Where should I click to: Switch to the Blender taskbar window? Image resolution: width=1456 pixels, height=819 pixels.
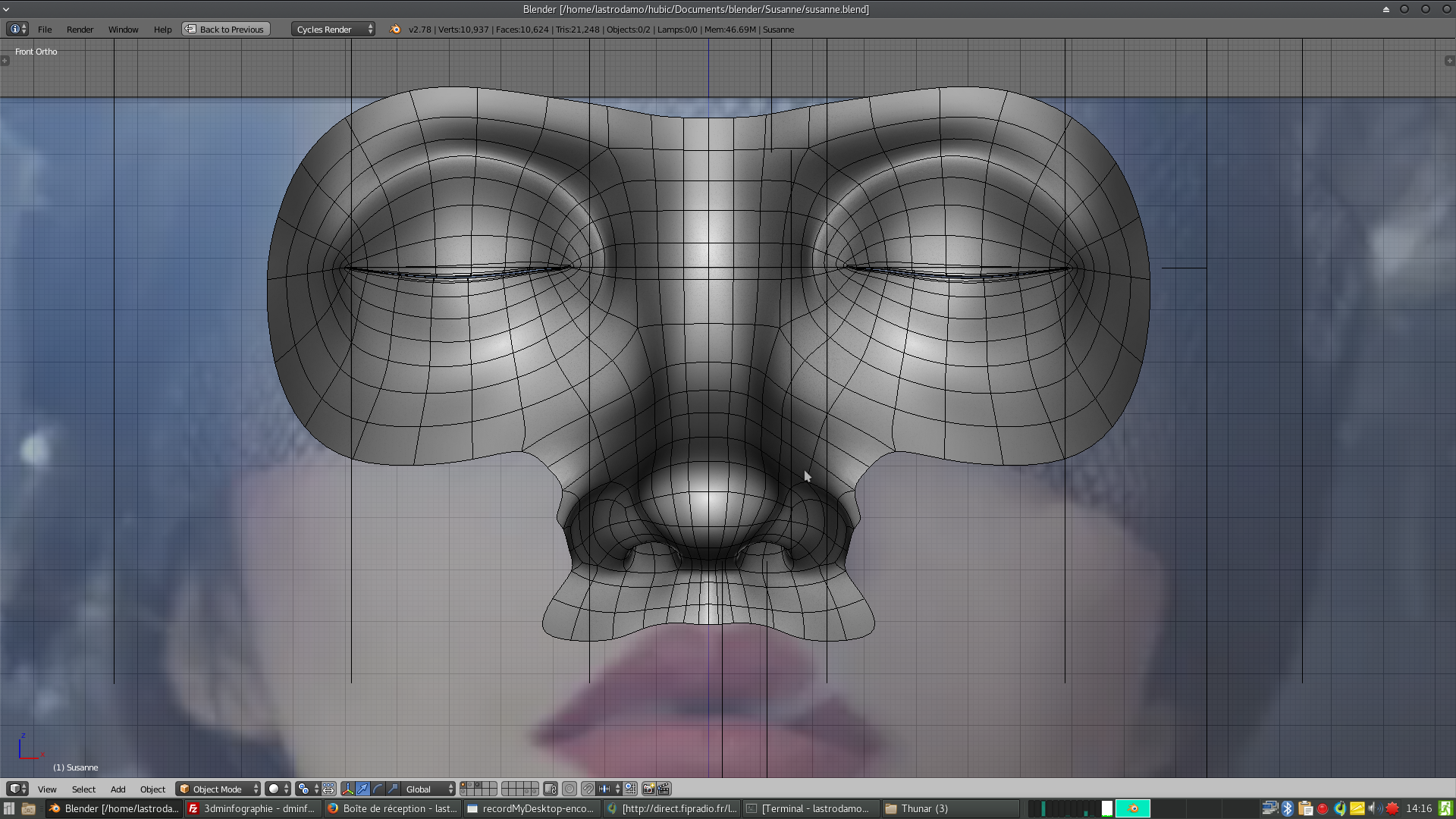(114, 808)
